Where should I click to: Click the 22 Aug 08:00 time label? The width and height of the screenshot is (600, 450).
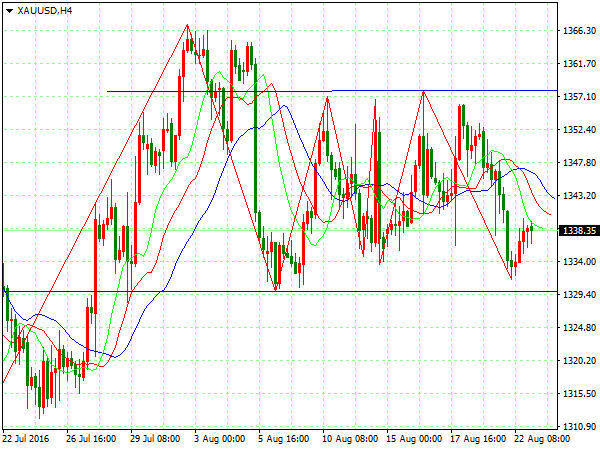click(542, 439)
